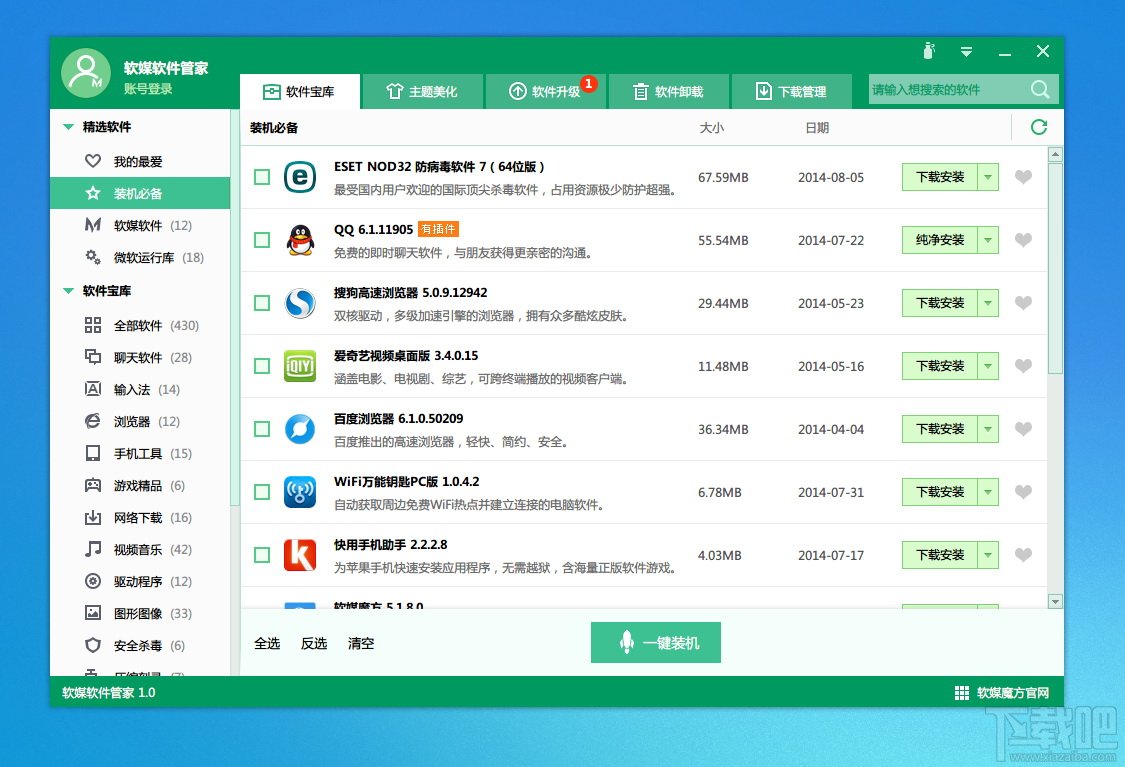Screen dimensions: 1125x767
Task: Favorite ESET NOD32 with heart icon
Action: tap(1023, 177)
